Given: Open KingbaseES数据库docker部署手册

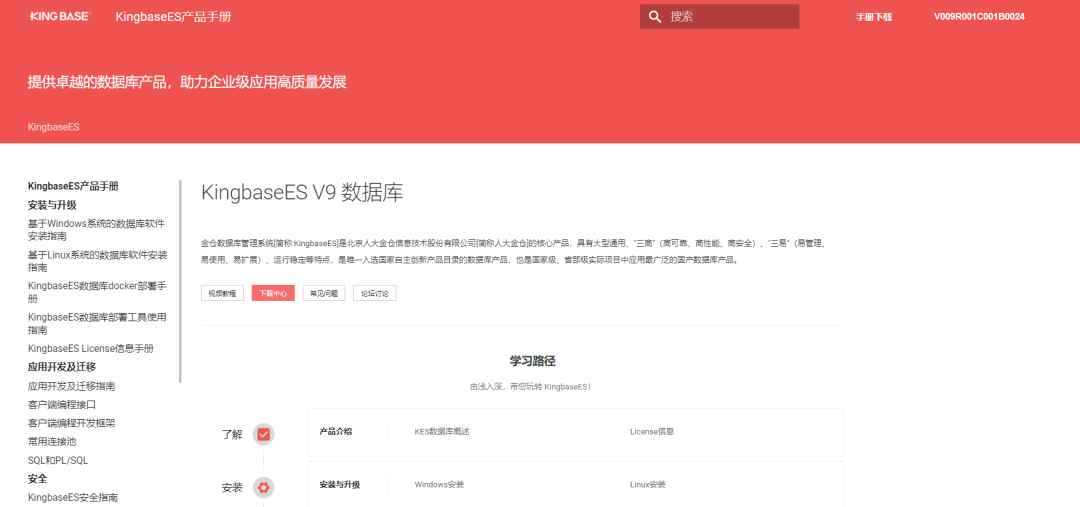Looking at the screenshot, I should coord(97,292).
